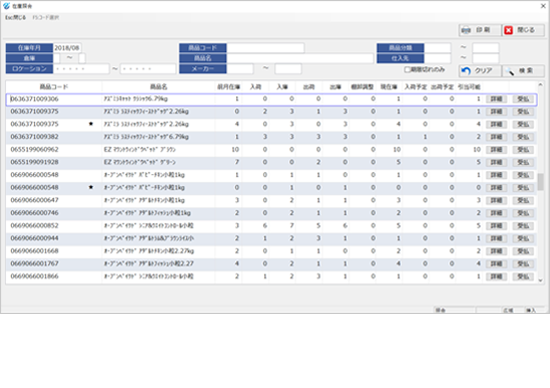Click the 検索 search button
The width and height of the screenshot is (550, 388).
(523, 71)
